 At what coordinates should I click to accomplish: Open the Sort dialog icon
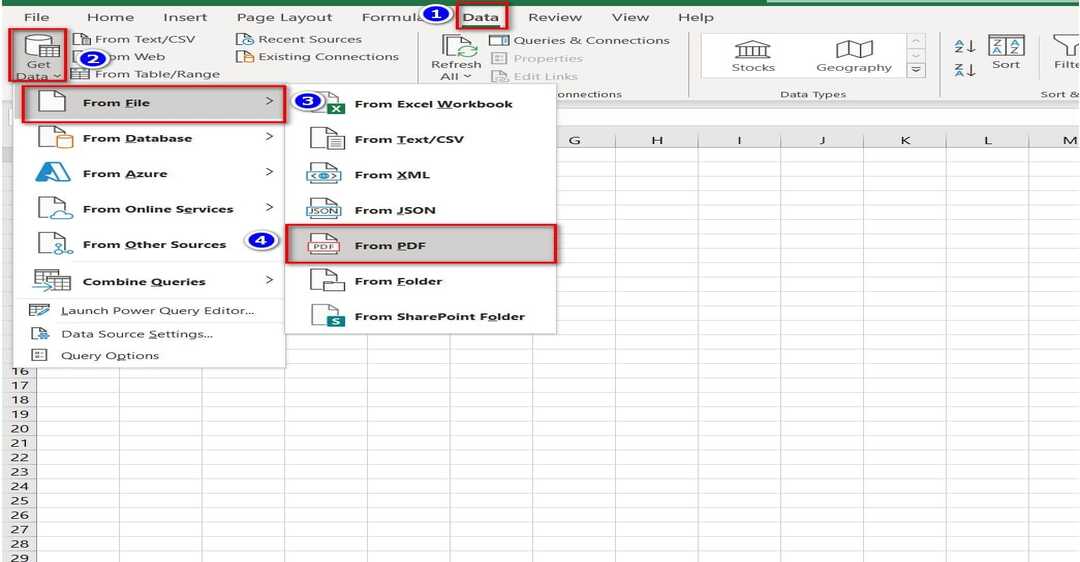1006,46
